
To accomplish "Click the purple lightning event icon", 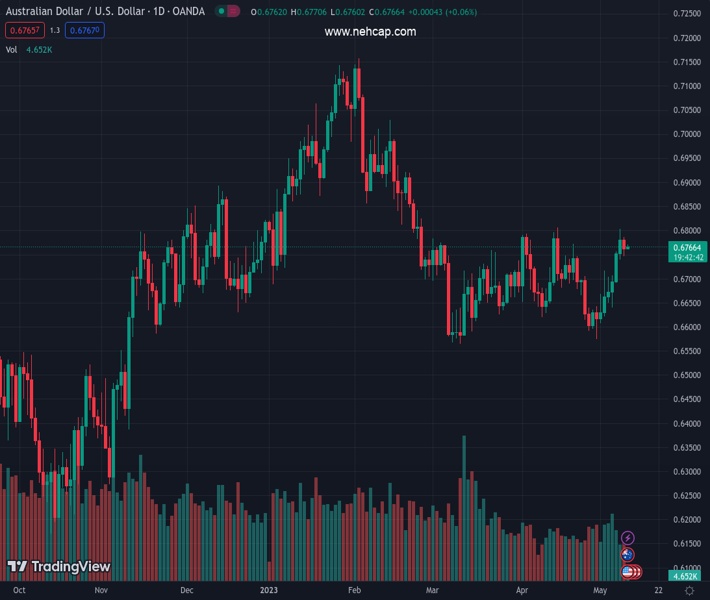I will [628, 538].
